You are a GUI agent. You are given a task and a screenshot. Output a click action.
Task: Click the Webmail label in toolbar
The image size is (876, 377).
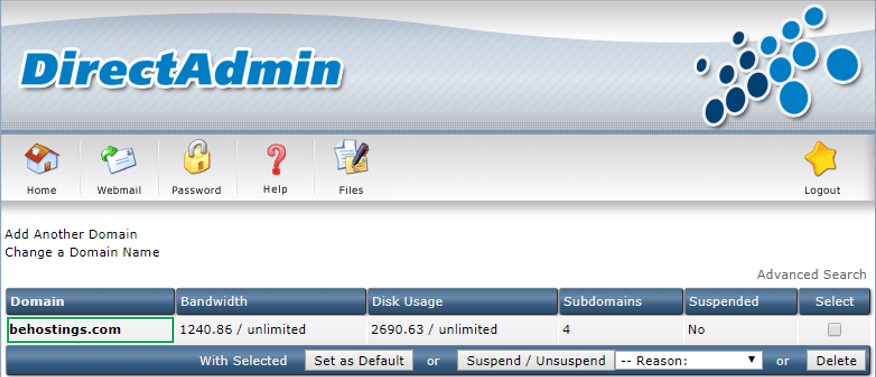(119, 190)
